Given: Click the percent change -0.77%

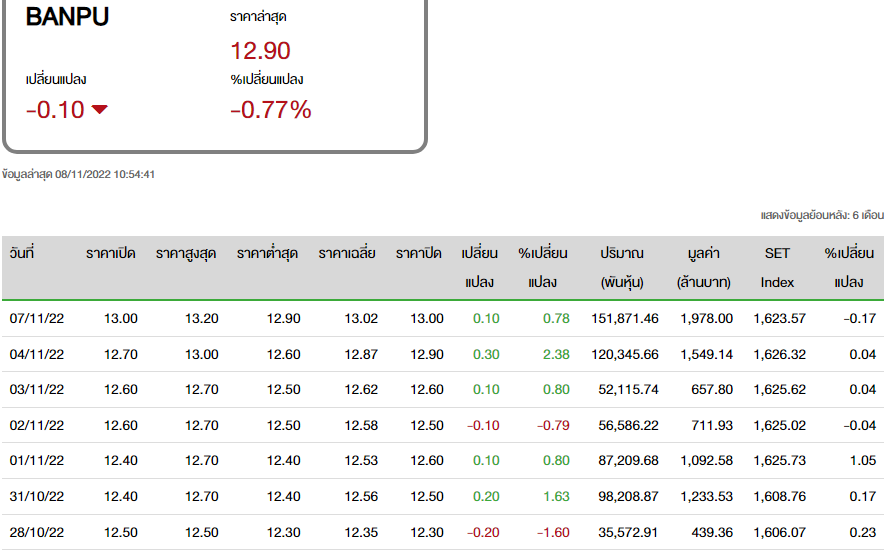Looking at the screenshot, I should click(271, 109).
